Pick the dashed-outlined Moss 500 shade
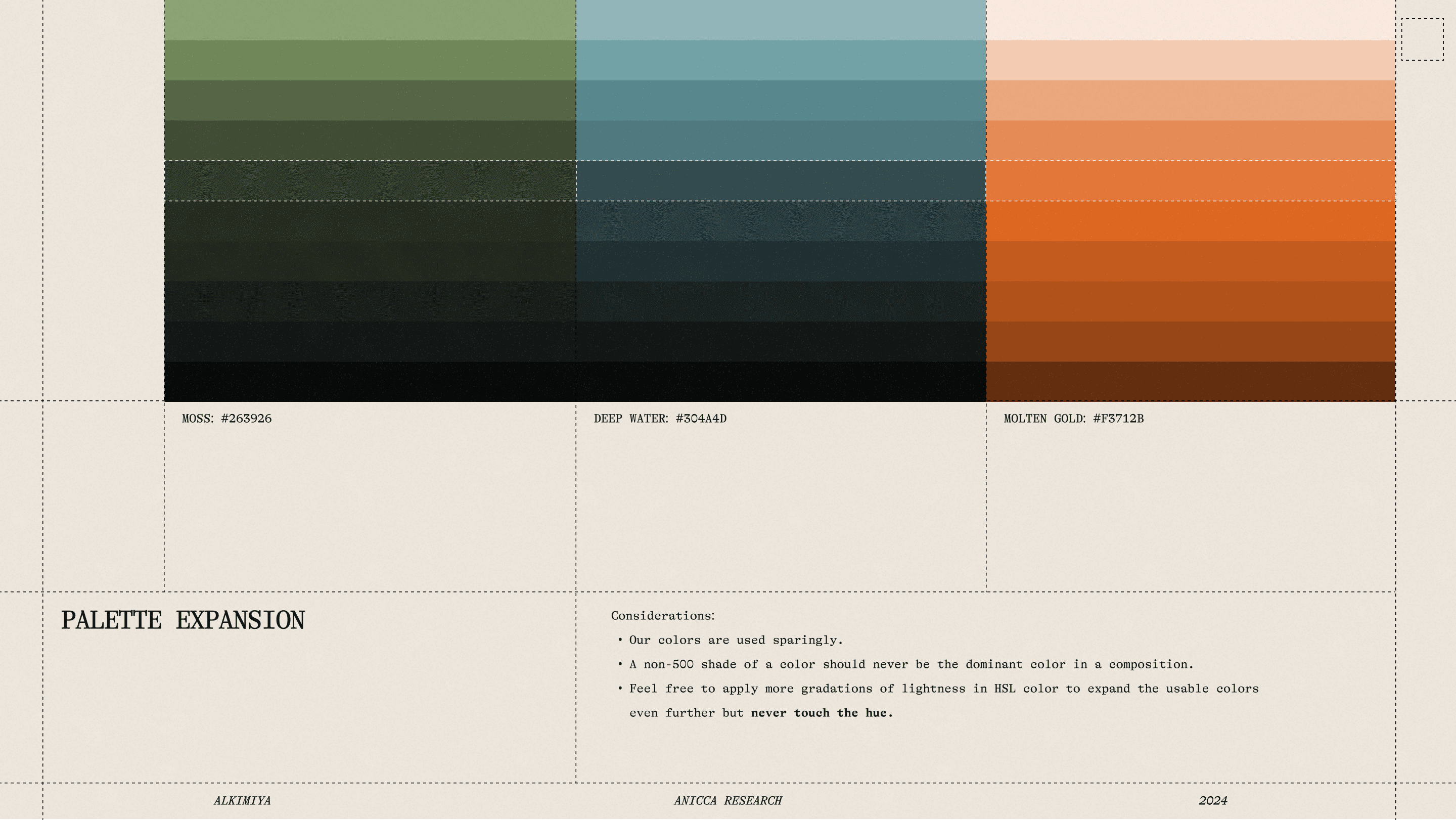The height and width of the screenshot is (820, 1456). pyautogui.click(x=370, y=181)
